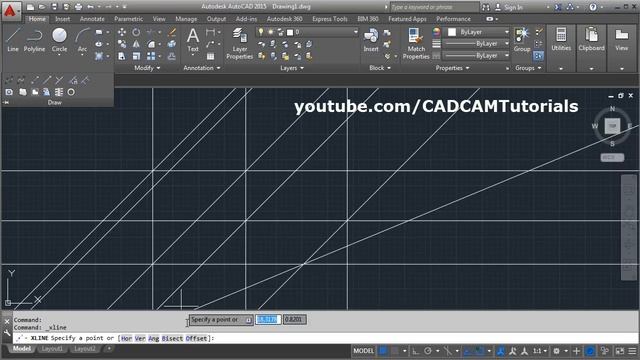Activate the Move tool

coord(122,32)
